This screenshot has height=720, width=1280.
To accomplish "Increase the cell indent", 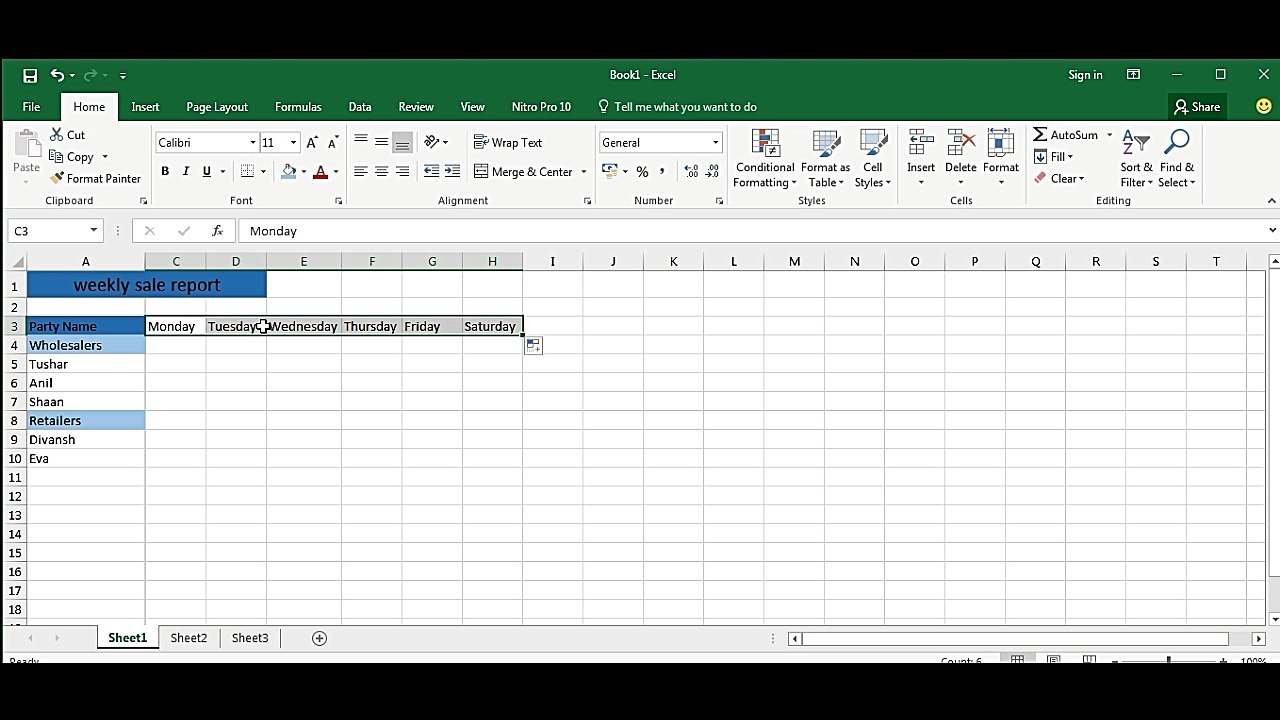I will point(453,172).
